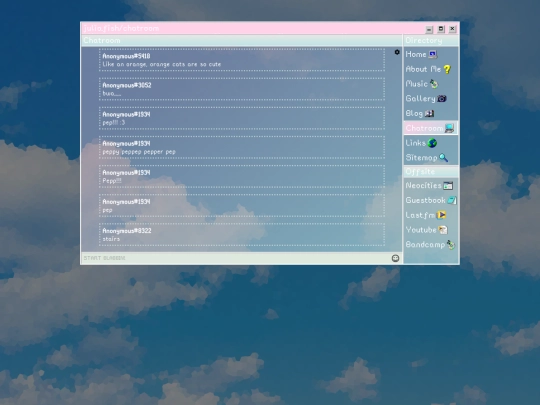This screenshot has width=540, height=405.
Task: Click the question mark icon beside About Me
Action: click(447, 69)
